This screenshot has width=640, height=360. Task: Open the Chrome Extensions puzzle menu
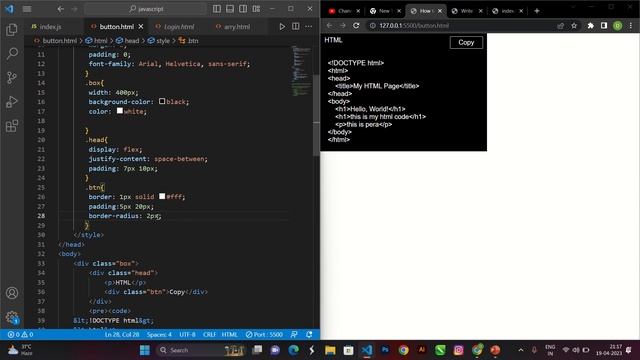click(x=591, y=25)
